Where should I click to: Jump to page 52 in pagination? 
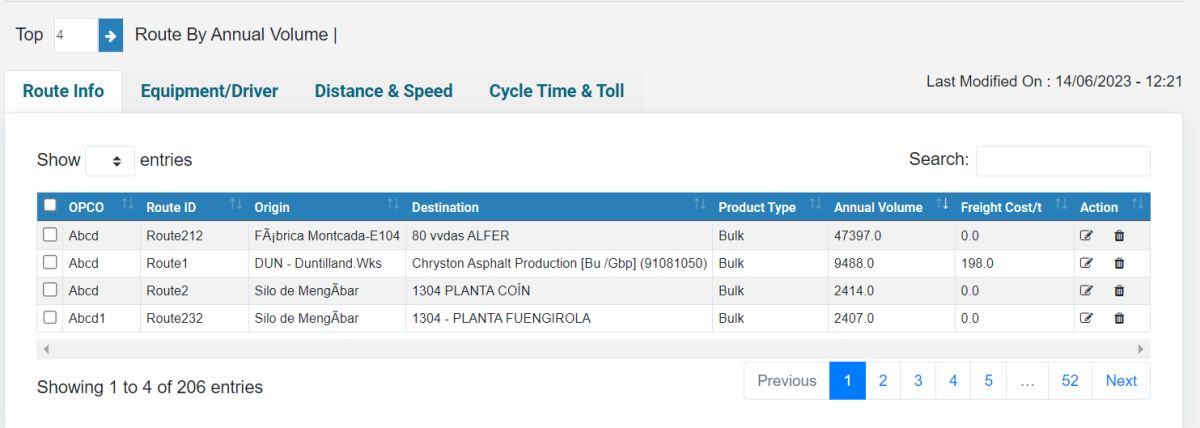coord(1070,381)
